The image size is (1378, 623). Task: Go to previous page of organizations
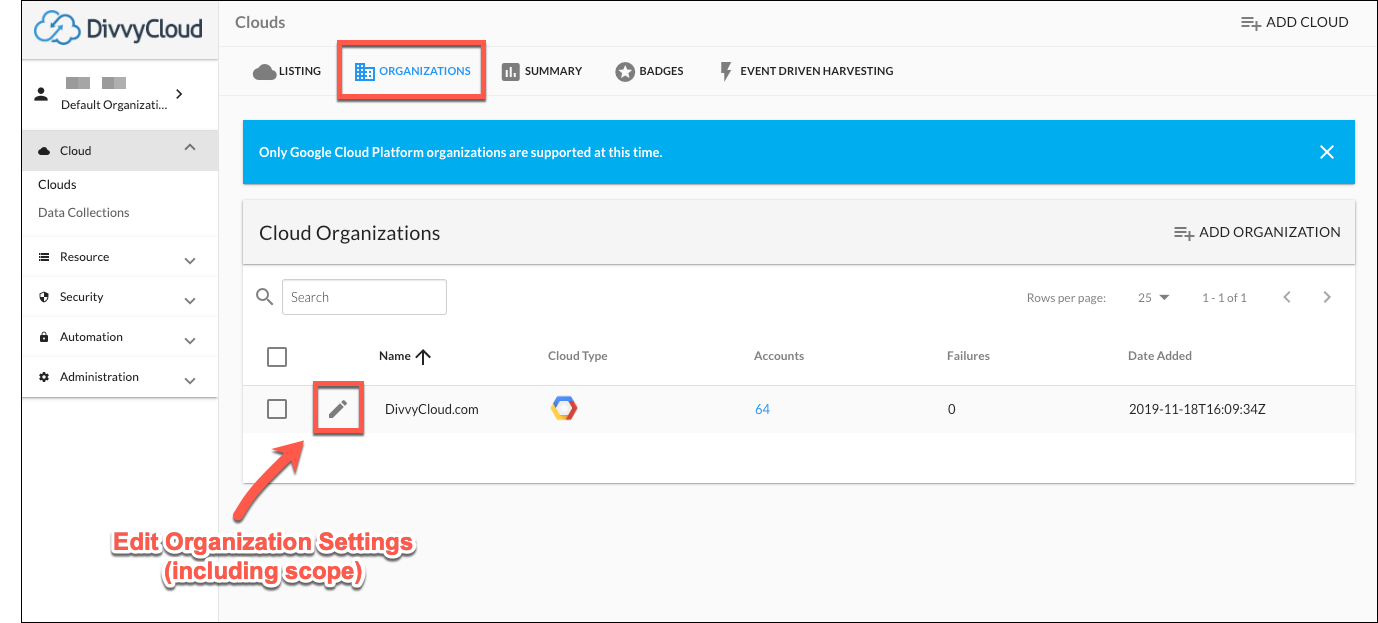coord(1287,297)
